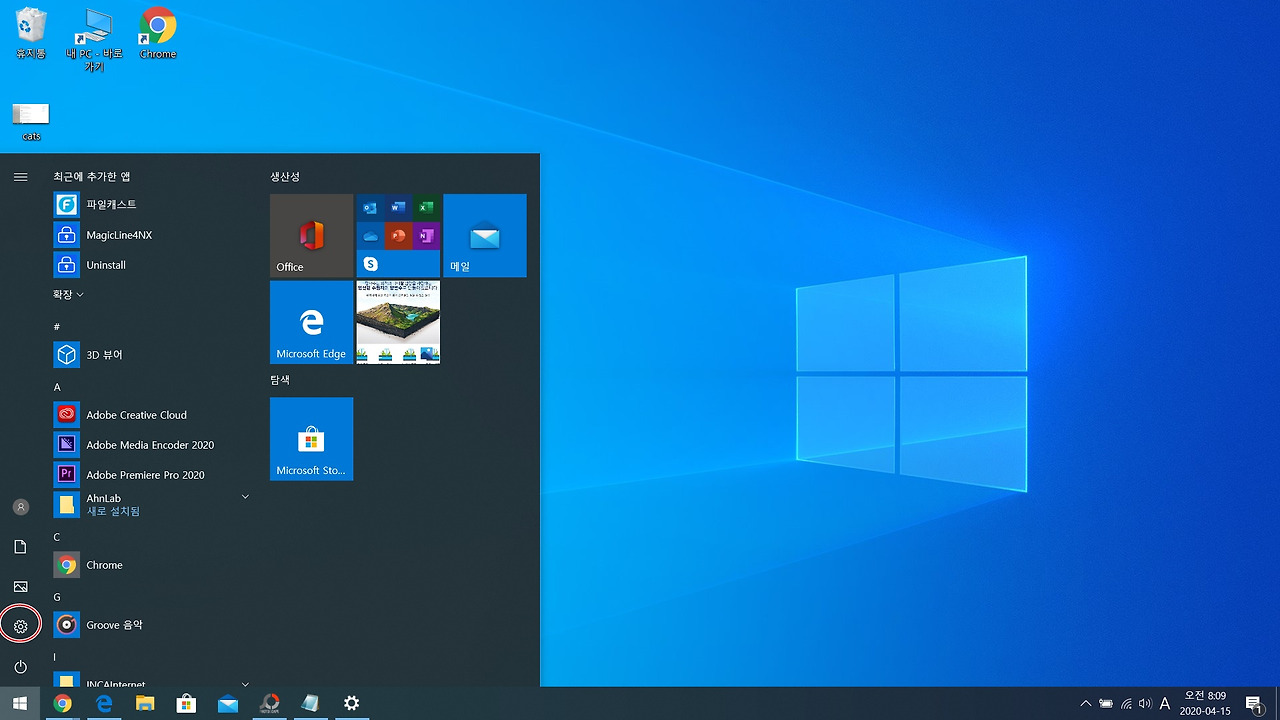1280x720 pixels.
Task: Launch Chrome from the Start app list
Action: click(x=150, y=565)
